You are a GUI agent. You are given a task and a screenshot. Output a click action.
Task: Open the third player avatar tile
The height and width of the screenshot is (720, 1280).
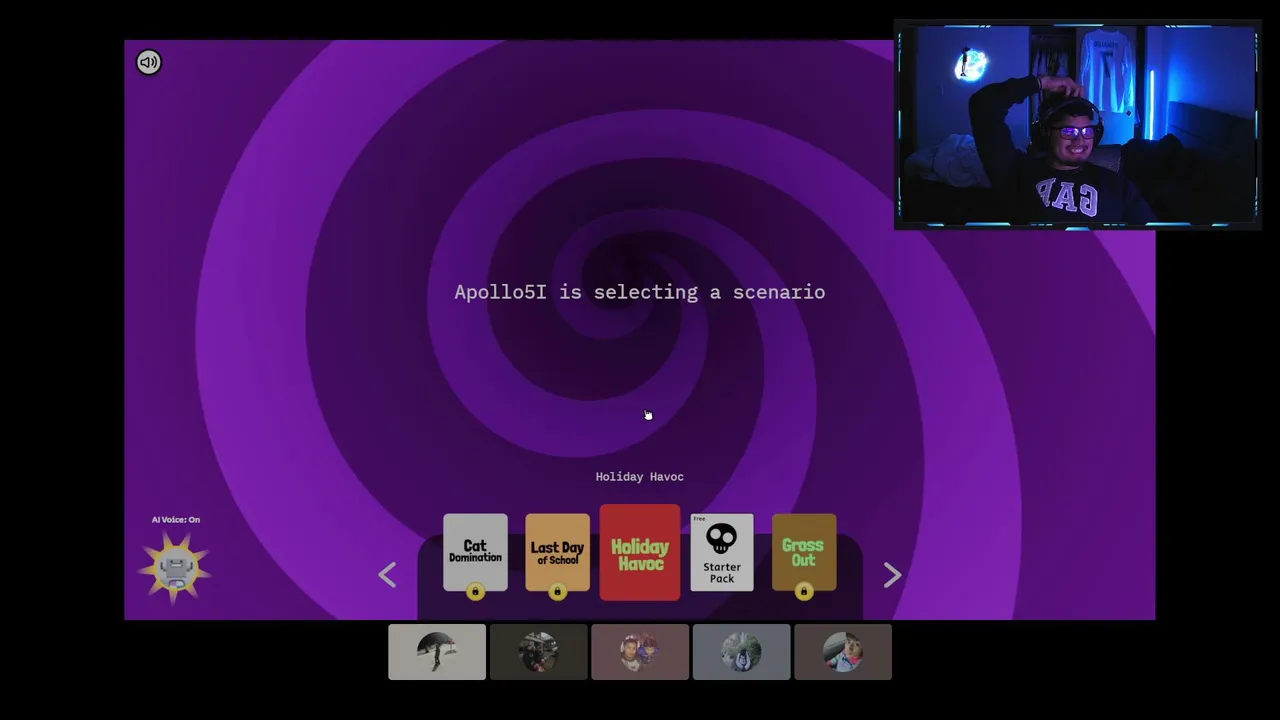coord(640,652)
